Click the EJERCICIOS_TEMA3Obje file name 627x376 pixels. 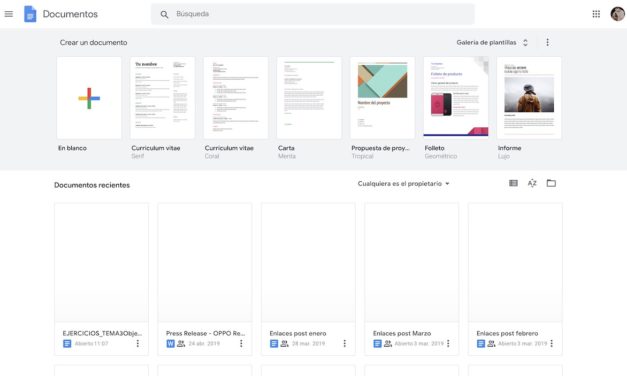click(x=102, y=333)
